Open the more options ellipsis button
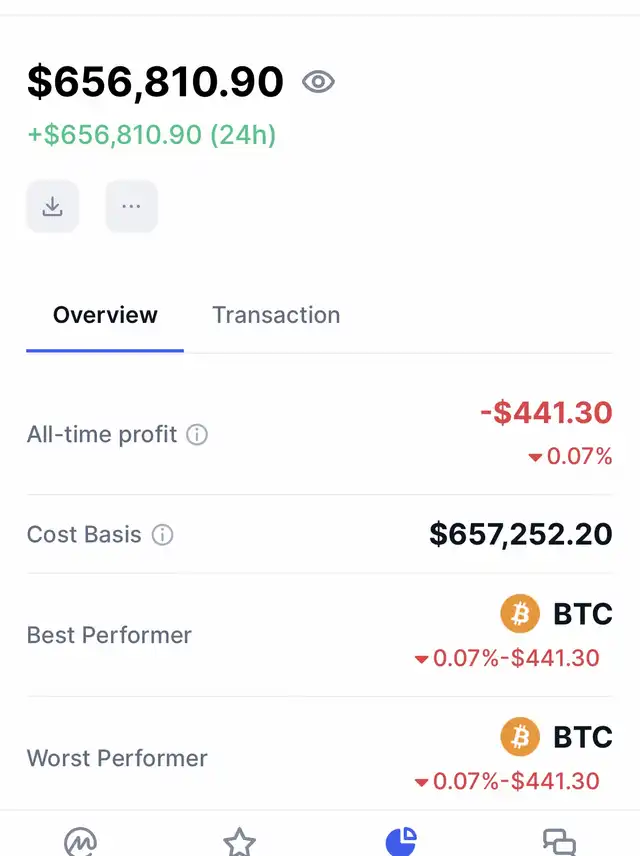Screen dimensions: 640x856 coord(131,206)
